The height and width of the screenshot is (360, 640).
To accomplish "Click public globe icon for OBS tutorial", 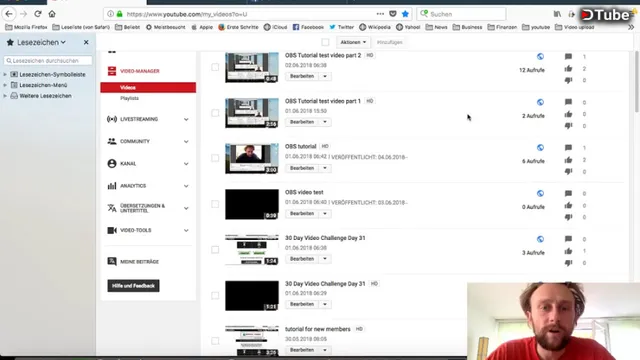I will [540, 147].
